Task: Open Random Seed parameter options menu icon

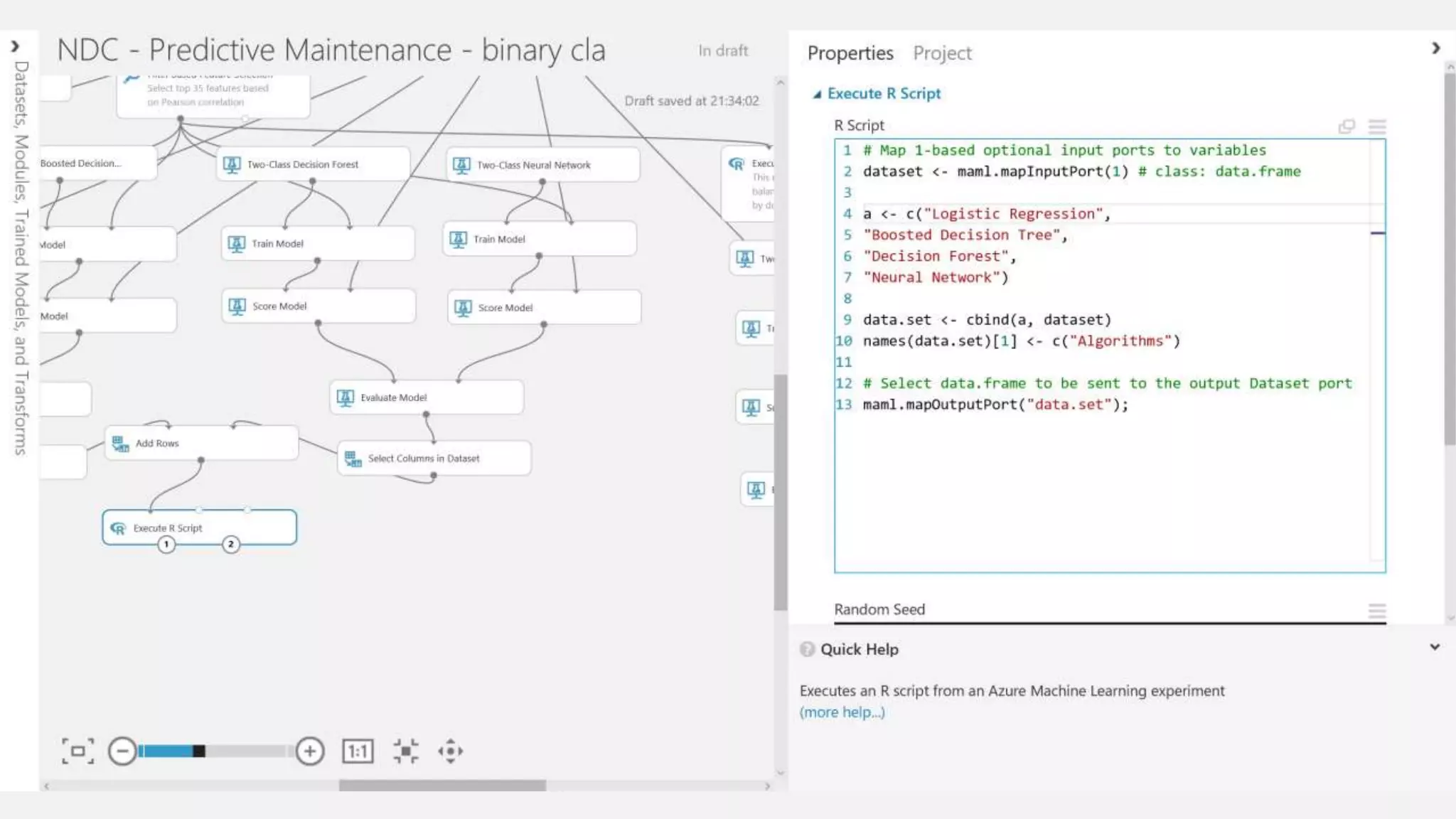Action: (x=1377, y=611)
